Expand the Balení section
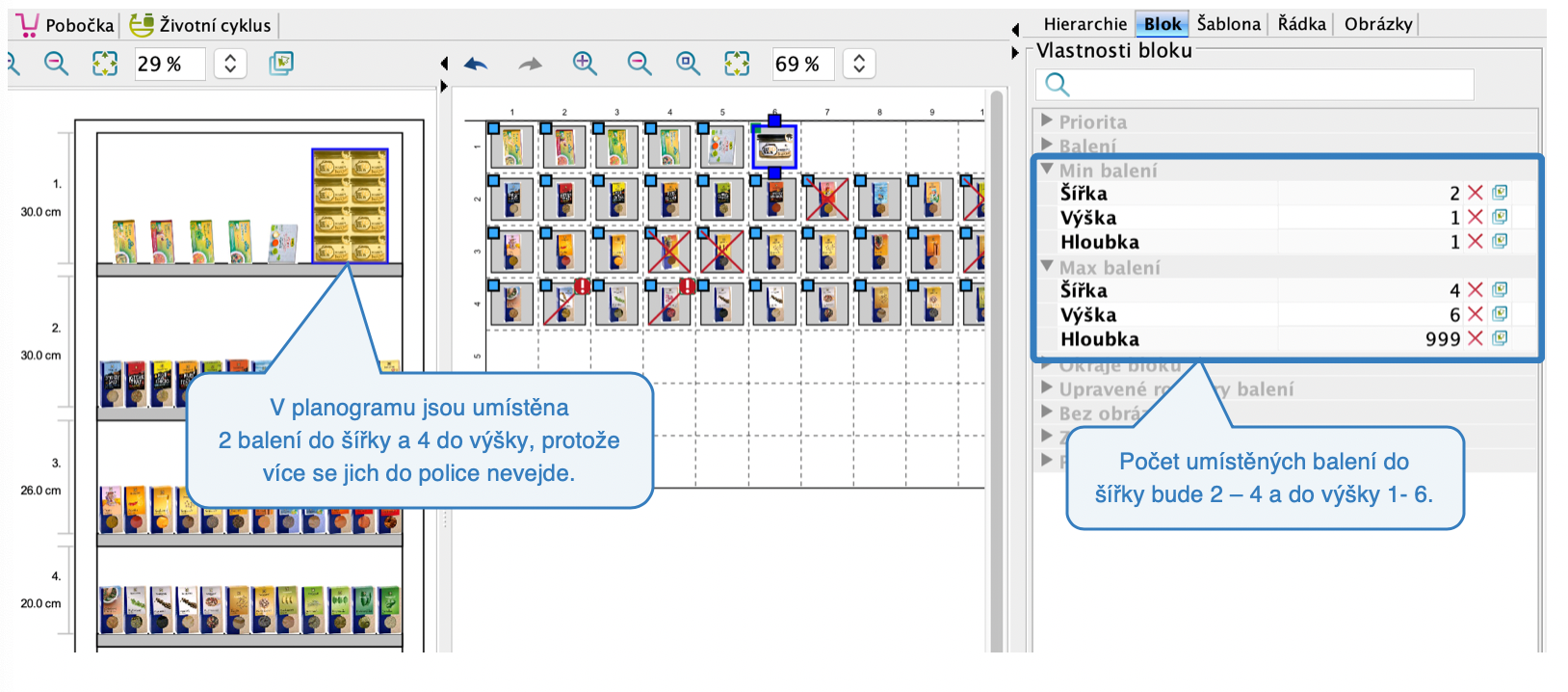The image size is (1568, 692). (1047, 145)
